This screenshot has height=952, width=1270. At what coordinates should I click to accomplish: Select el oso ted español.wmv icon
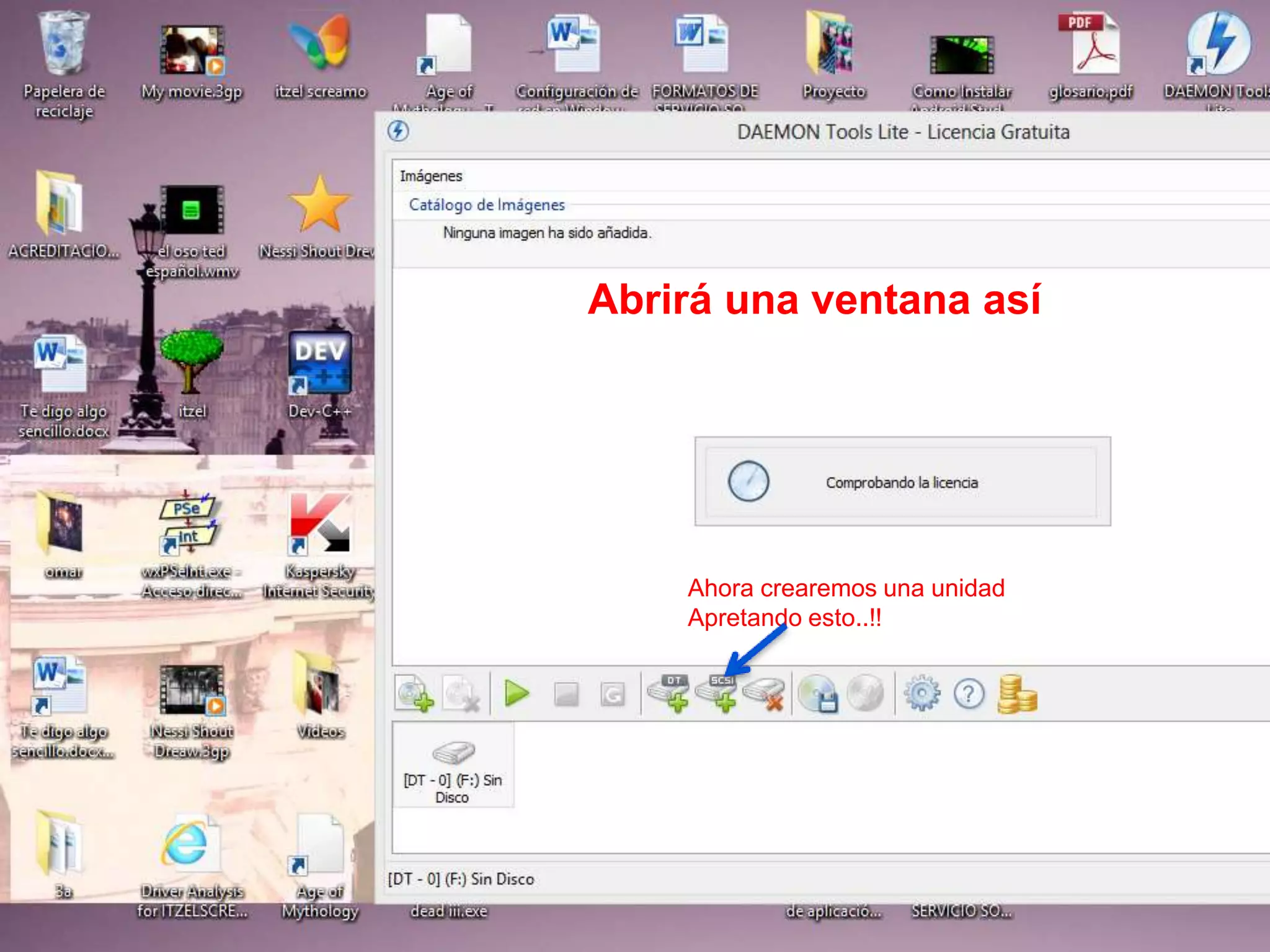(x=192, y=232)
